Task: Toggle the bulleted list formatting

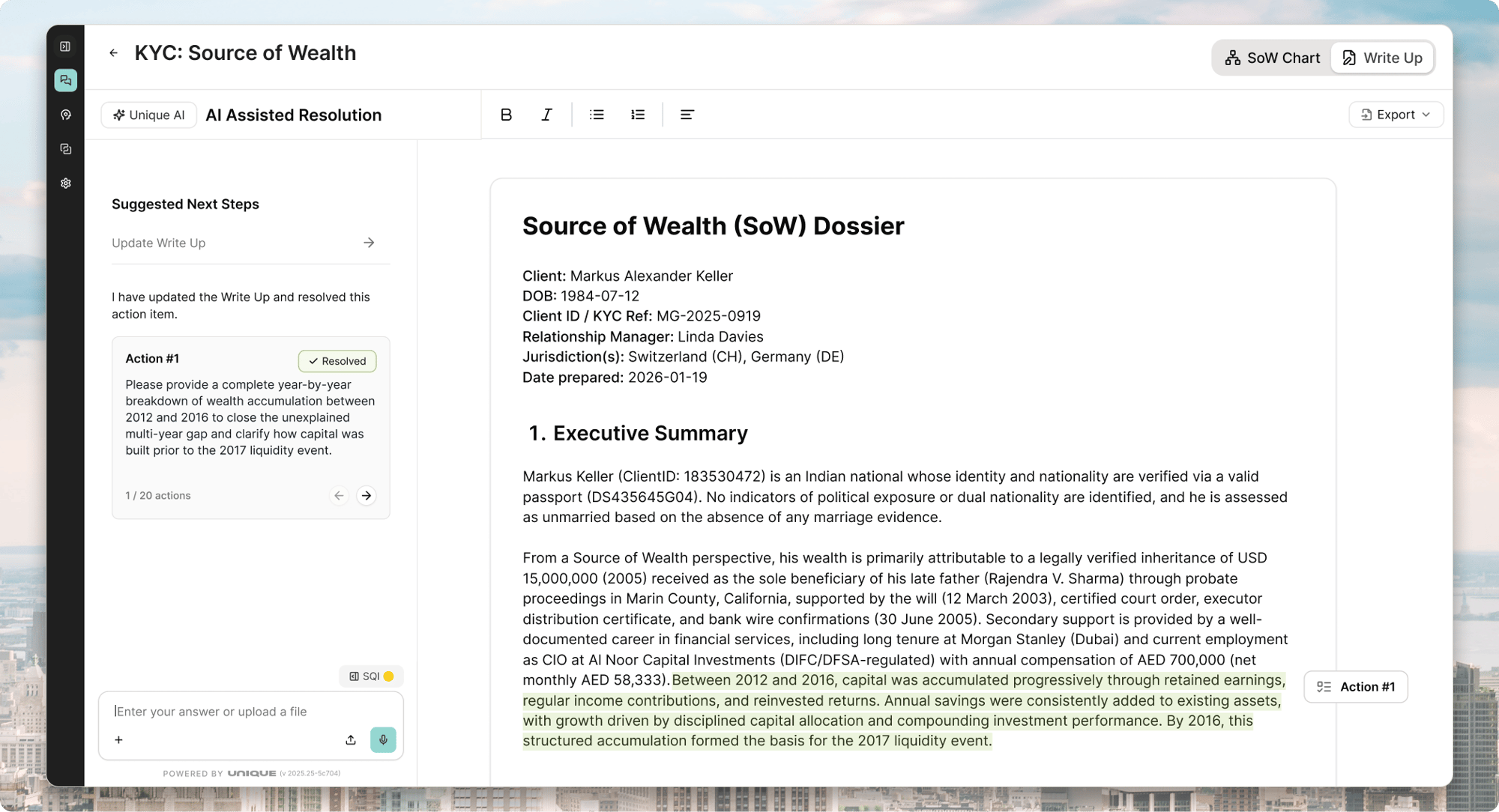Action: click(x=596, y=115)
